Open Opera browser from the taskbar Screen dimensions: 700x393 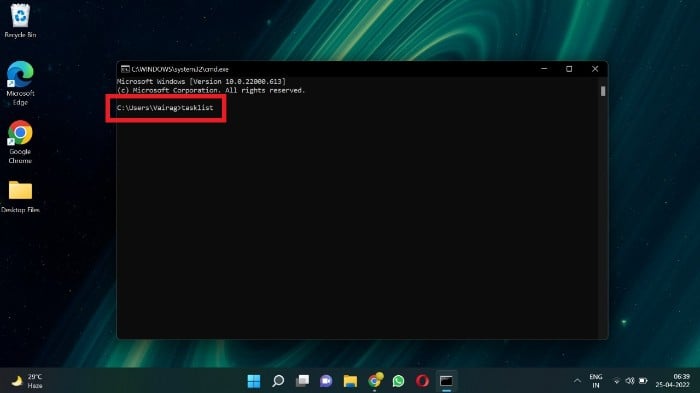click(x=422, y=381)
